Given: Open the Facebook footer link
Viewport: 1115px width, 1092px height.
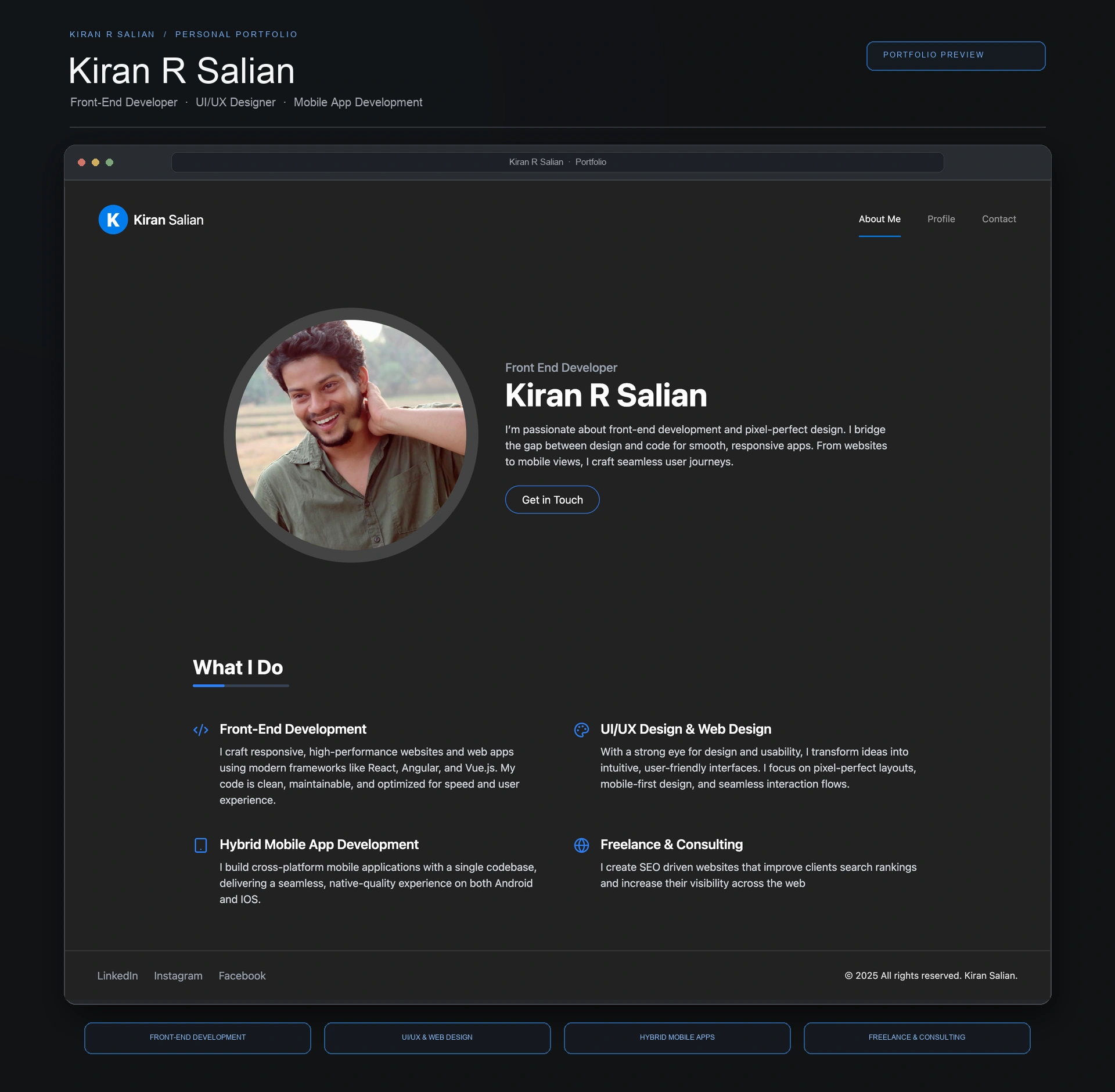Looking at the screenshot, I should 242,976.
